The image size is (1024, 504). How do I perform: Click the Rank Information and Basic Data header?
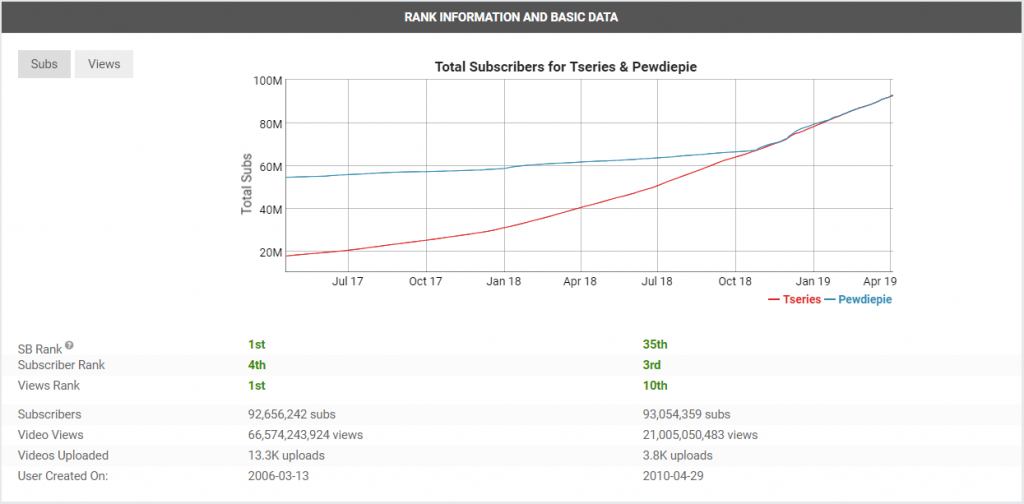click(511, 18)
